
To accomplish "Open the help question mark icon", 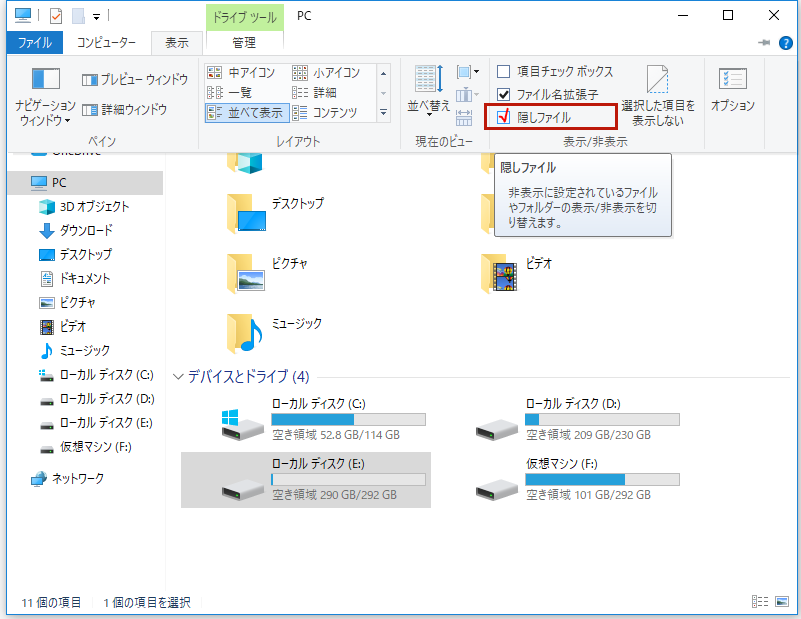I will [786, 43].
